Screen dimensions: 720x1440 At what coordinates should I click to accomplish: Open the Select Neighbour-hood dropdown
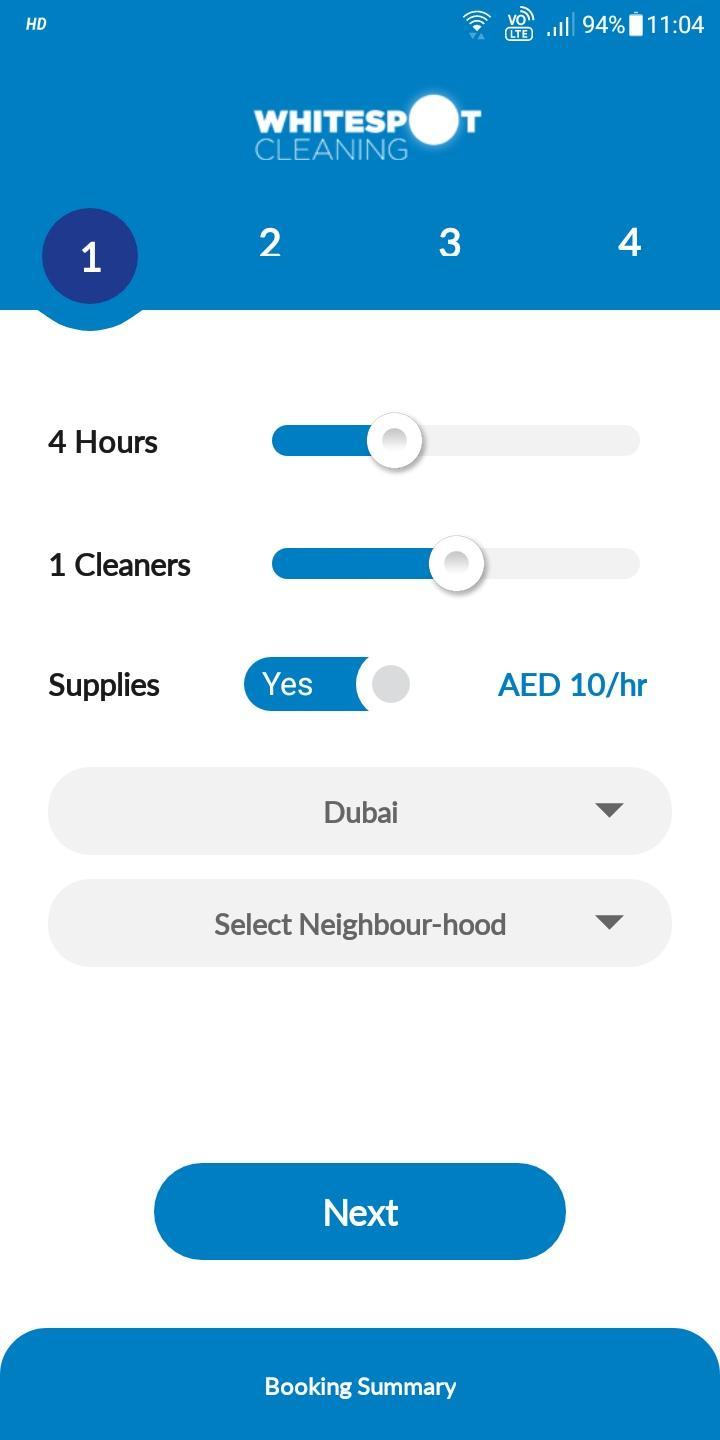360,923
